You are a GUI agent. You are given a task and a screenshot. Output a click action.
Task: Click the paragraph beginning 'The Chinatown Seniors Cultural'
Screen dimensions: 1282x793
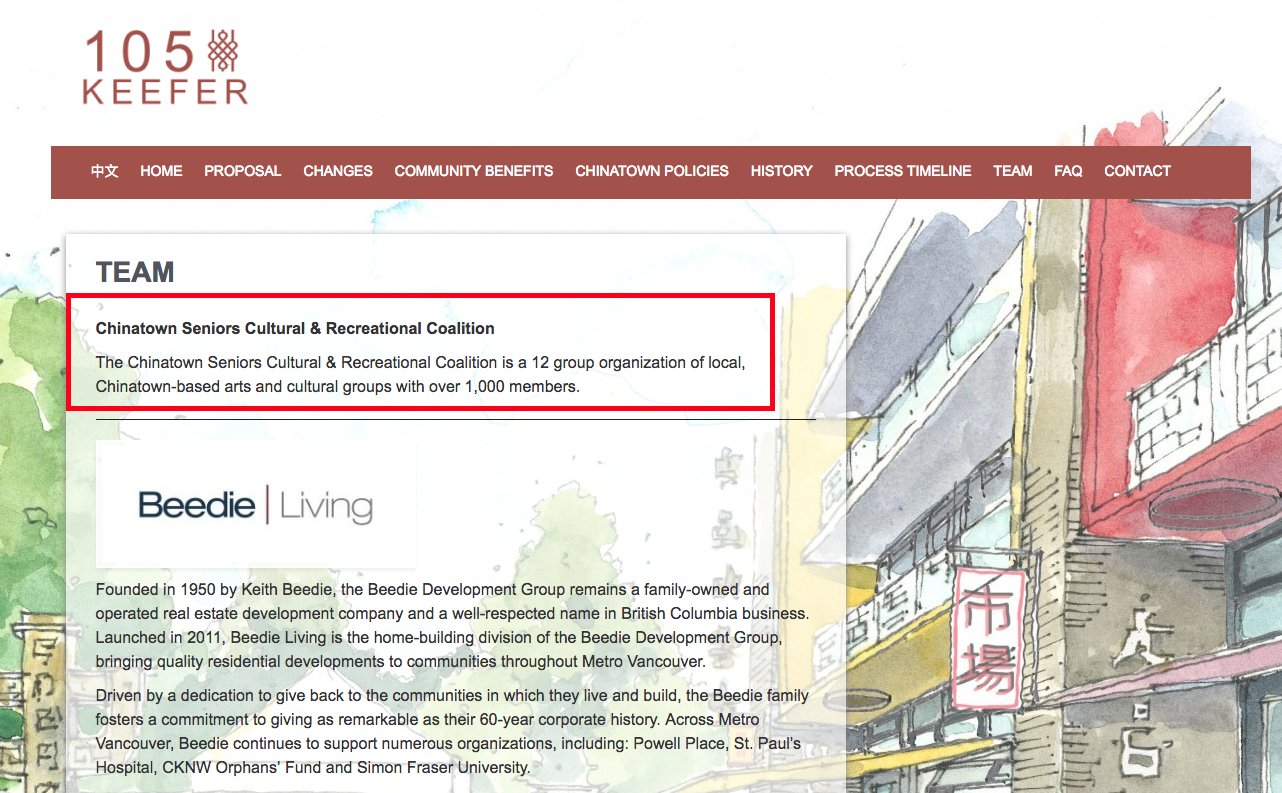pos(421,374)
